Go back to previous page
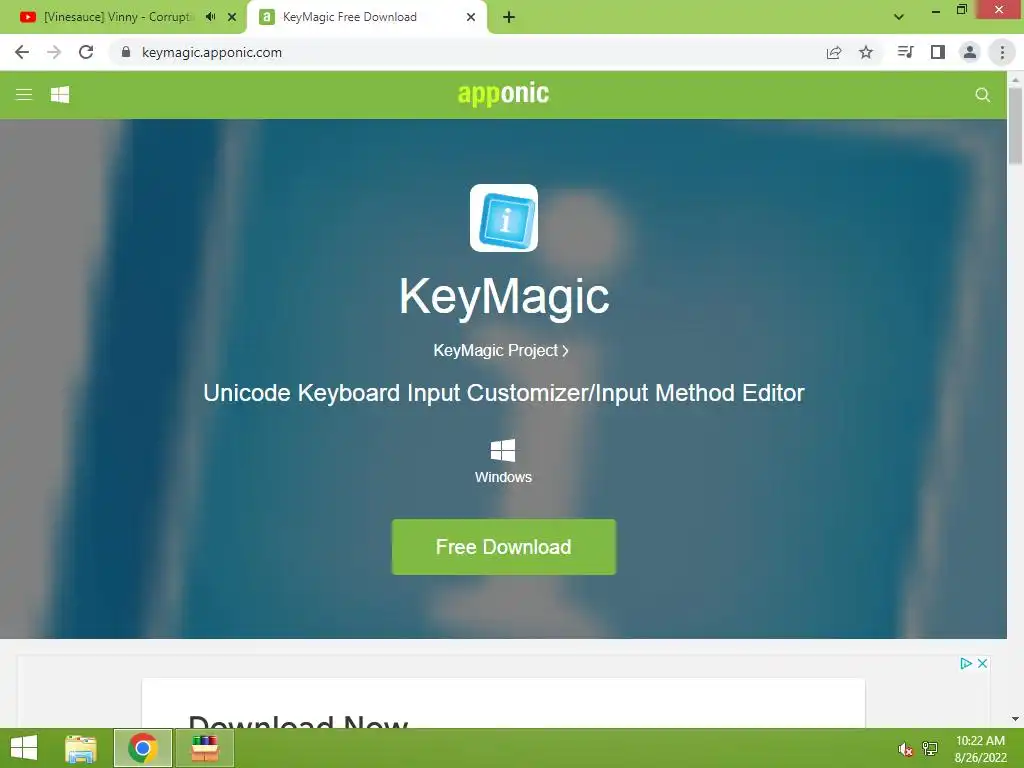Screen dimensions: 1024x768 click(22, 52)
